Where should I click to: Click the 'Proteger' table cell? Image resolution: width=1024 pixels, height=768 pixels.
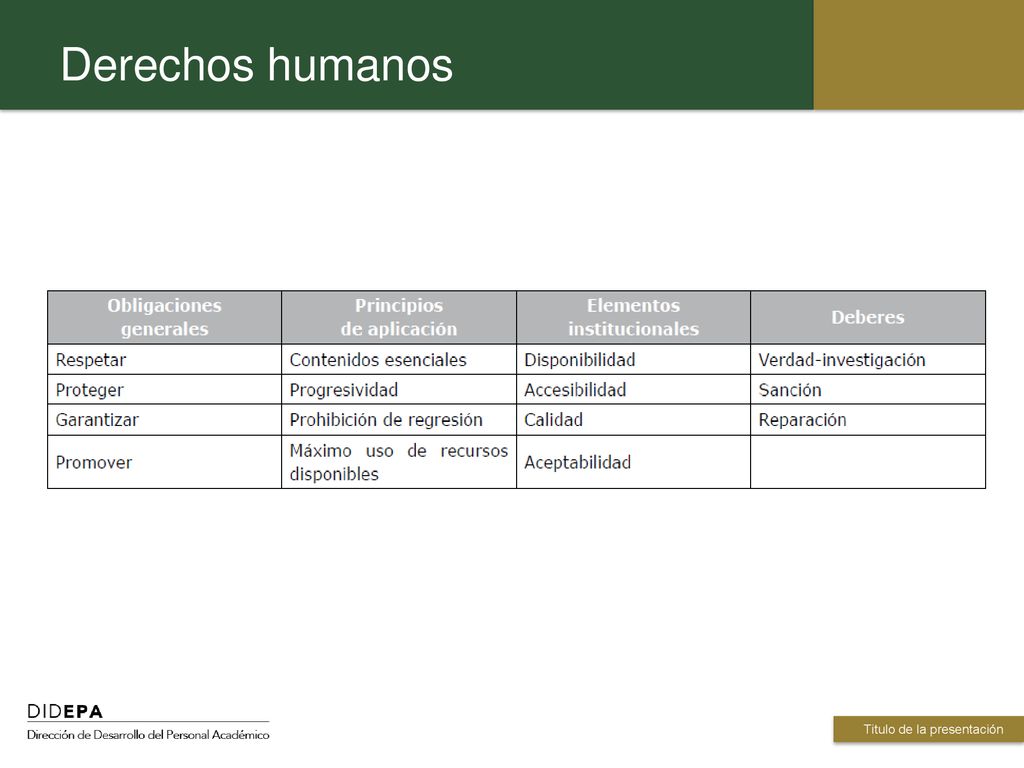coord(165,389)
